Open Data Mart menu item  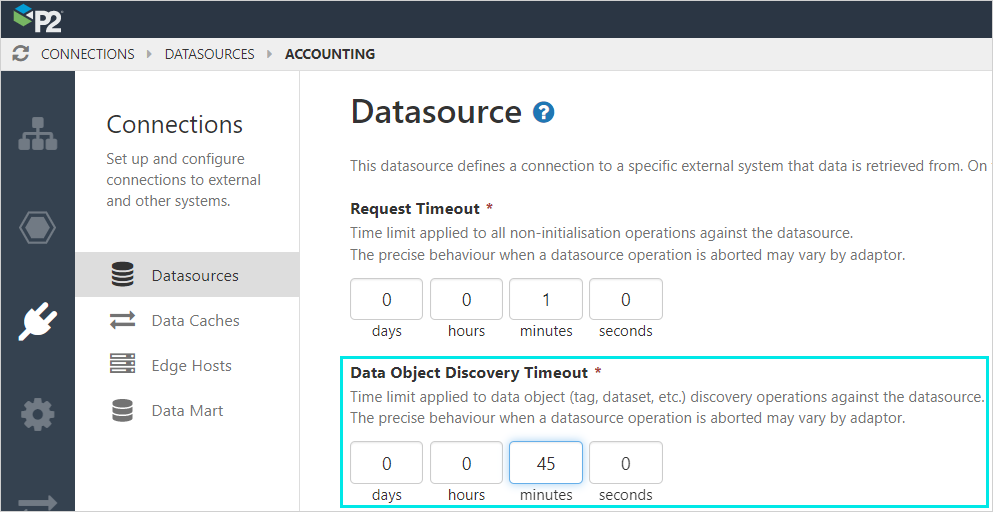[x=187, y=410]
